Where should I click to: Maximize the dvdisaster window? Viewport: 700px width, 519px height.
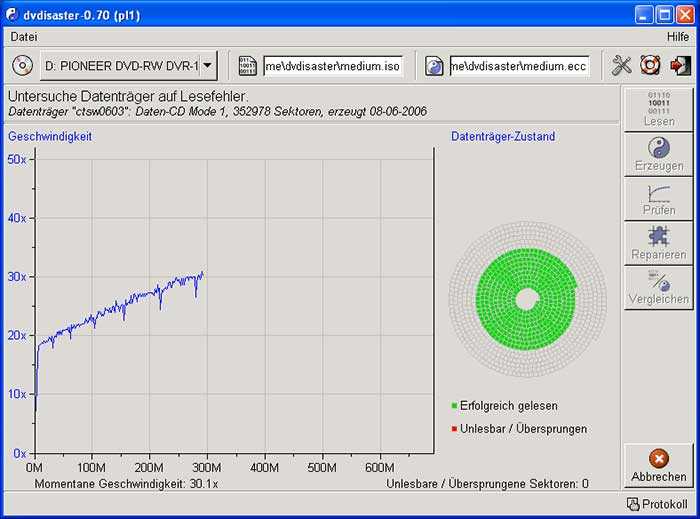click(x=664, y=15)
